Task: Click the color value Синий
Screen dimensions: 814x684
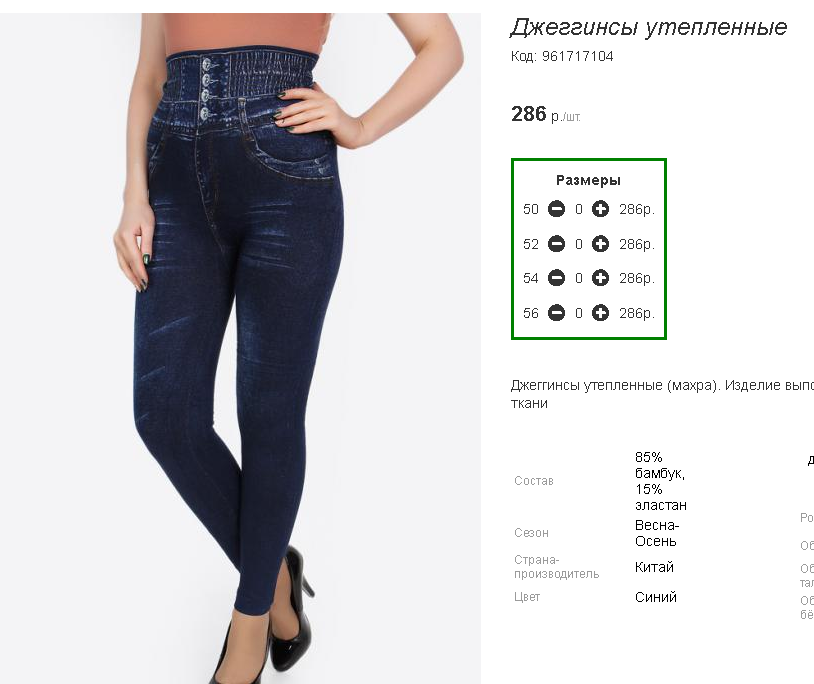Action: coord(656,597)
